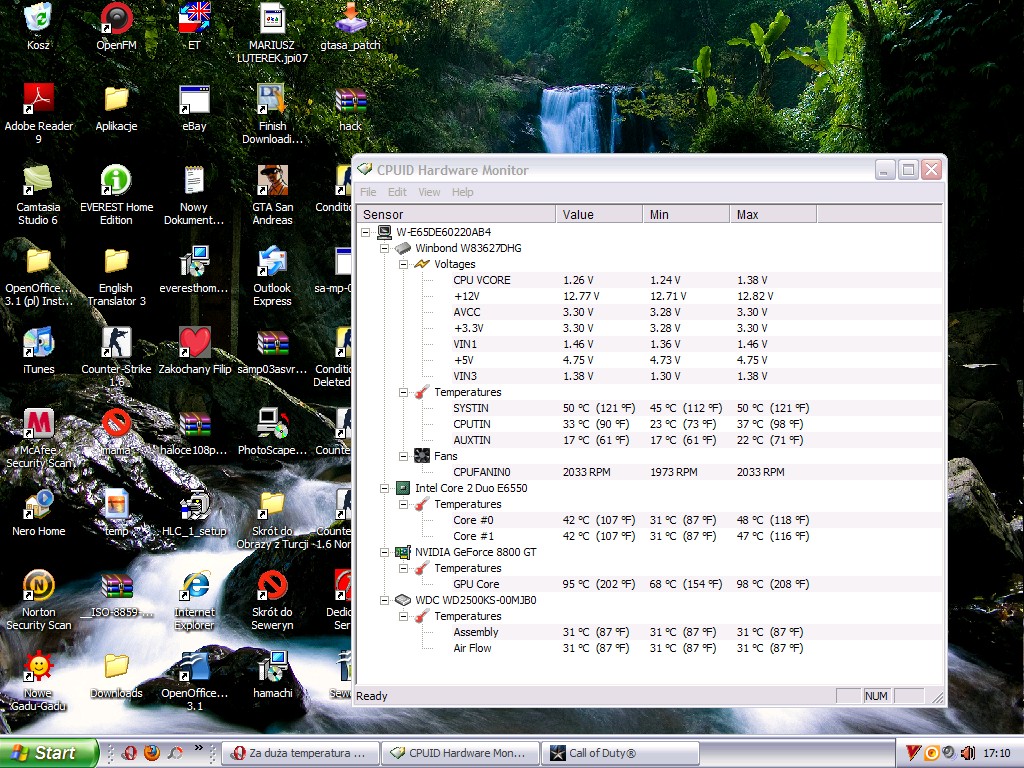Open the Counter-Strike 1.6 desktop shortcut

tap(116, 343)
